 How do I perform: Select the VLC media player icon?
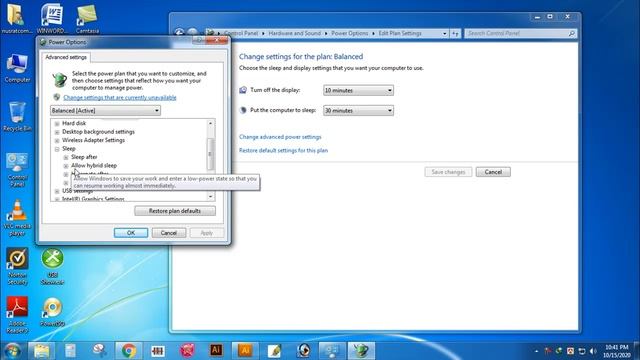point(17,218)
